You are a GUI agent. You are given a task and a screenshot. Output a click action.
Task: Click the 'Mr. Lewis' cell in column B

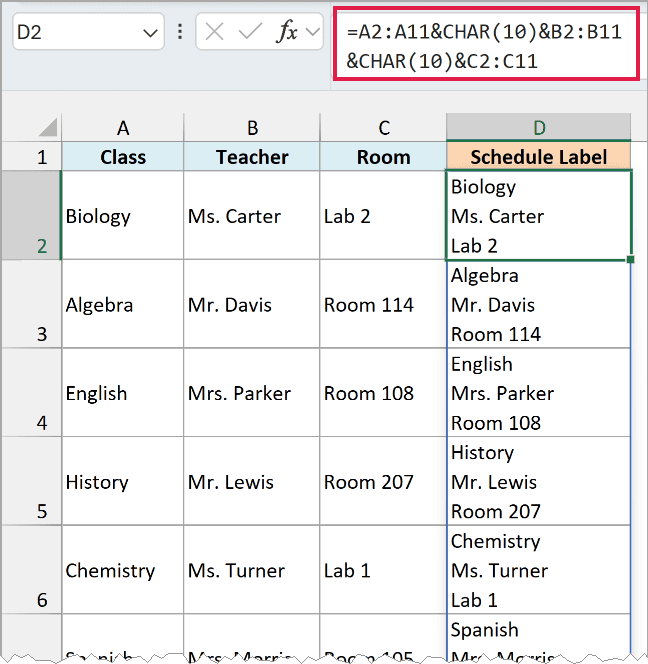click(x=252, y=481)
